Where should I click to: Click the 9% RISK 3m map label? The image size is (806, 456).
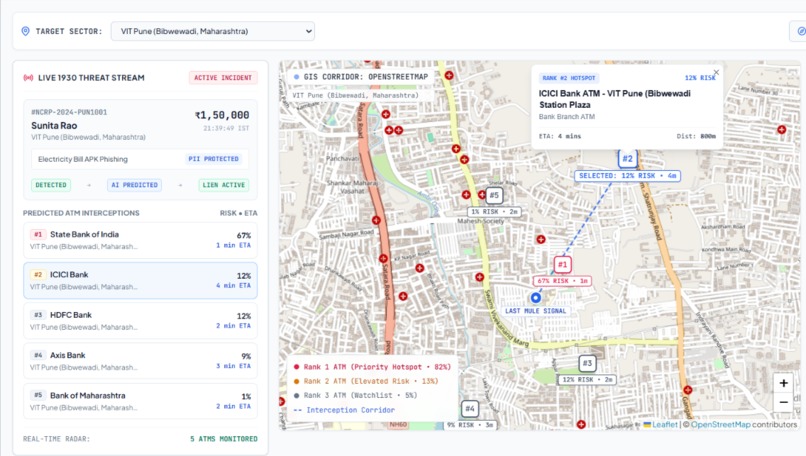pyautogui.click(x=470, y=425)
